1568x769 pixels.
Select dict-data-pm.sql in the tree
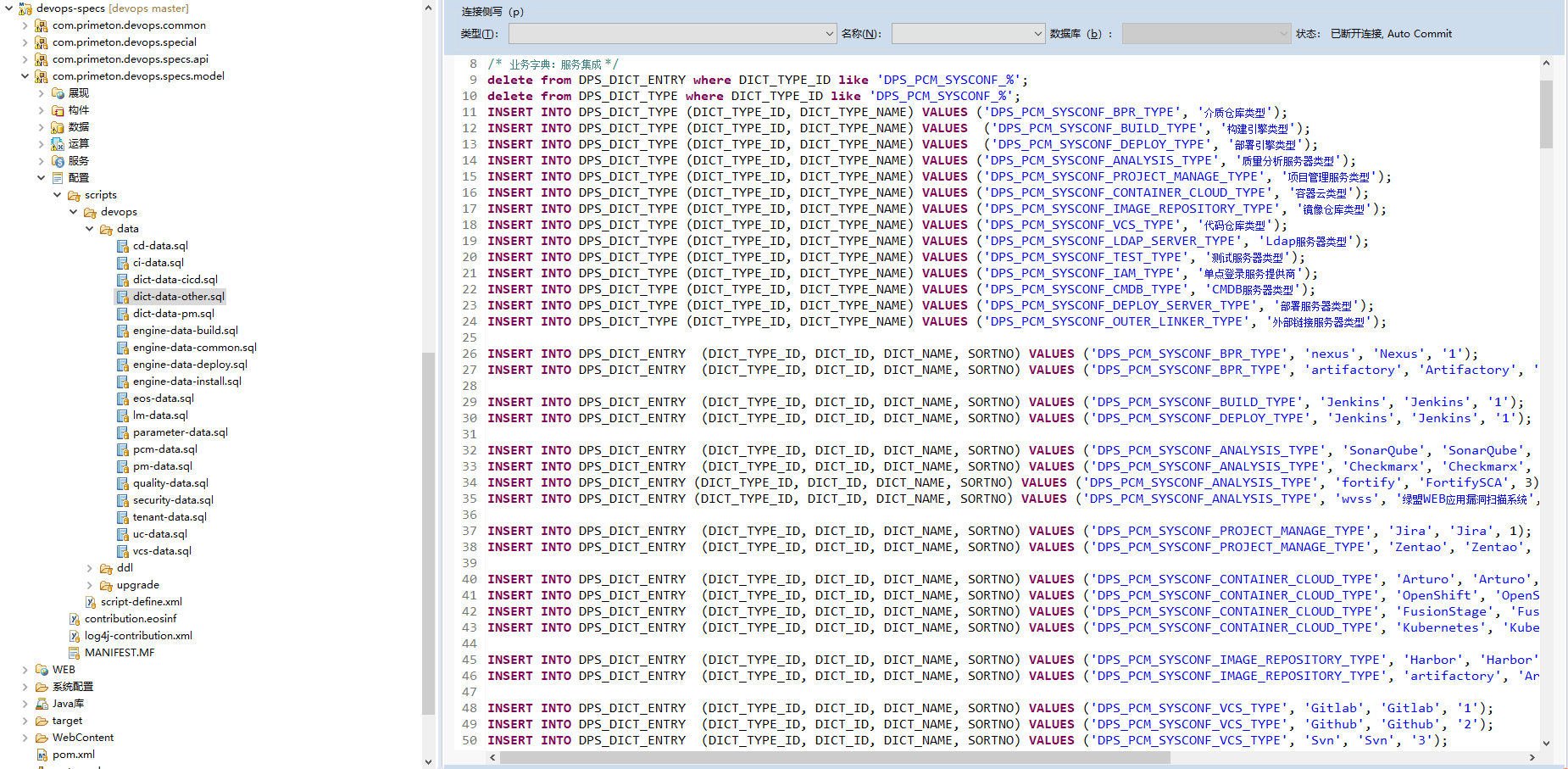pyautogui.click(x=173, y=314)
